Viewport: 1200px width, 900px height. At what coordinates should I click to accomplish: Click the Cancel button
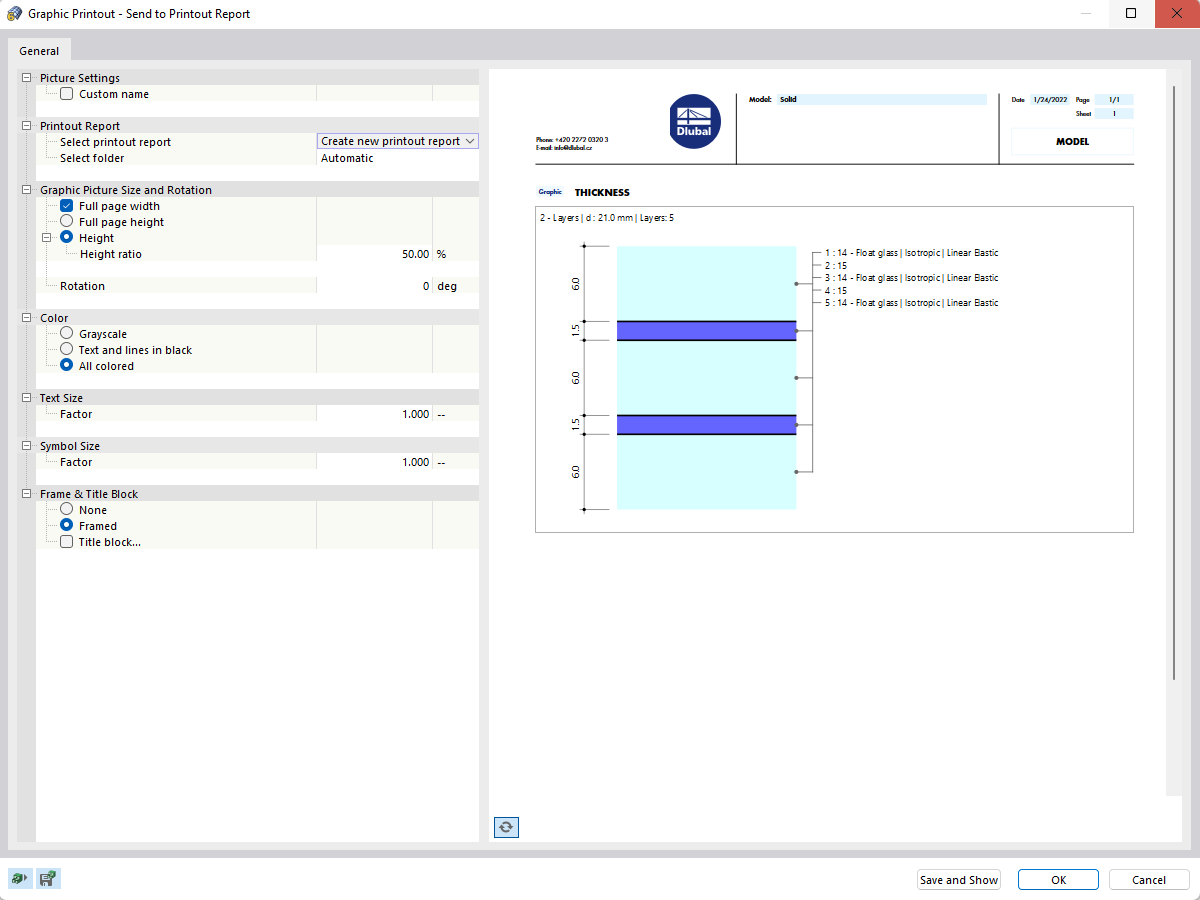click(x=1149, y=880)
